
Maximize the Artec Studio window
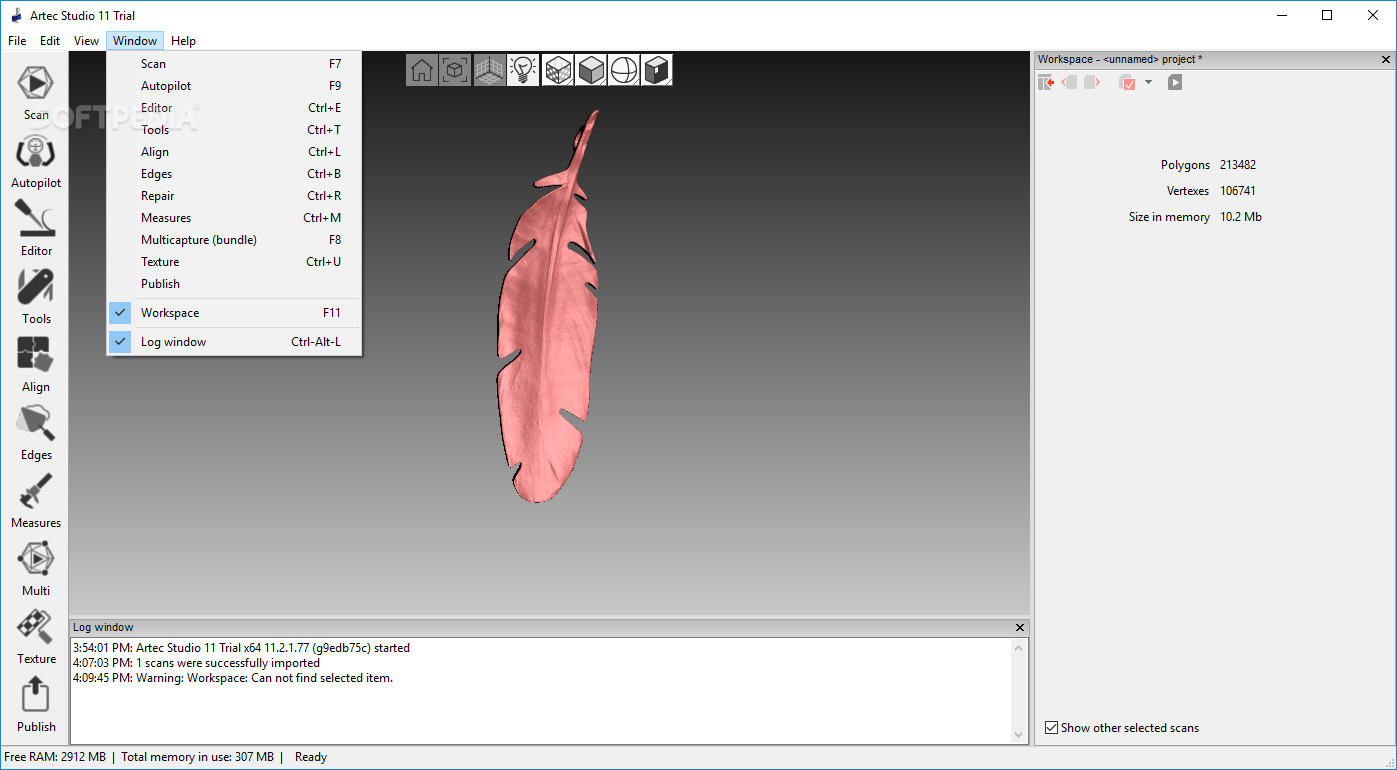[1327, 15]
